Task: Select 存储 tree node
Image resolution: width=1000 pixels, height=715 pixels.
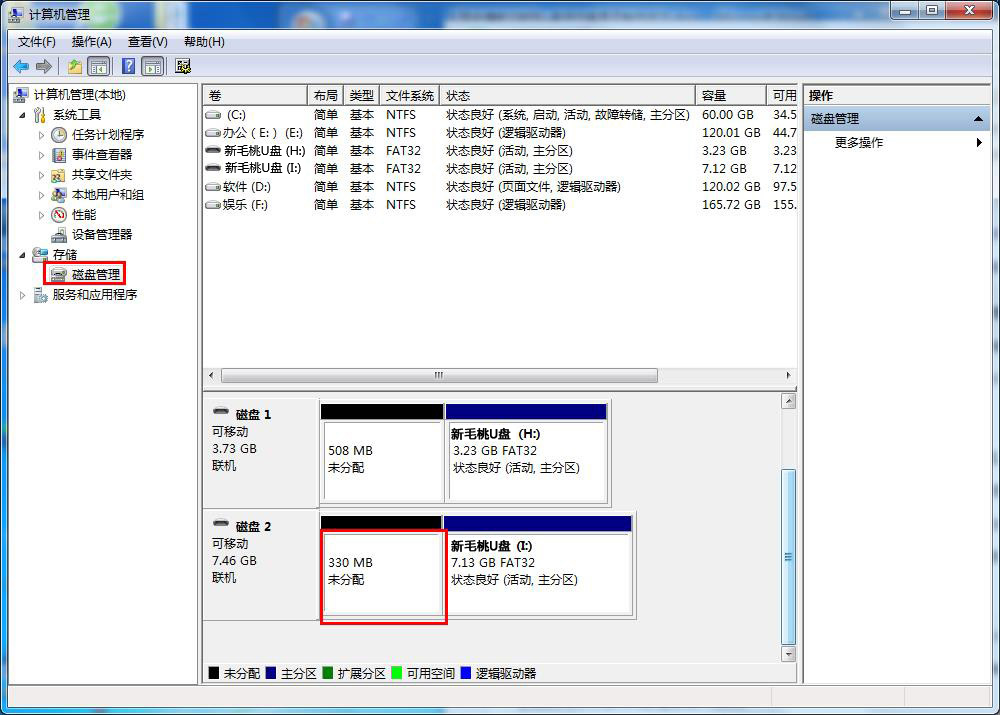Action: click(64, 254)
